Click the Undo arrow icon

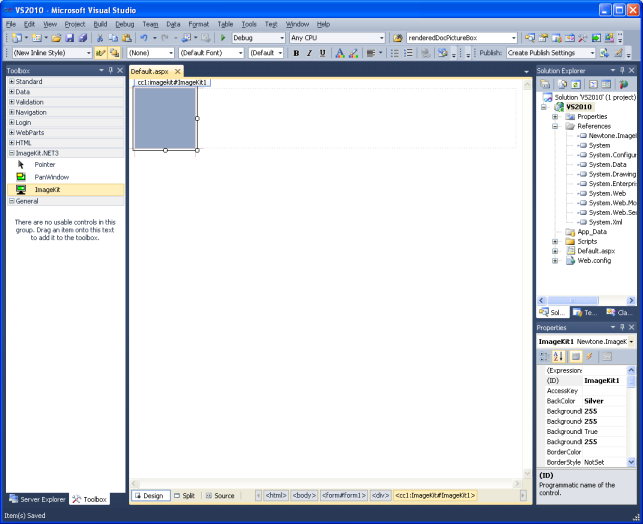[144, 38]
